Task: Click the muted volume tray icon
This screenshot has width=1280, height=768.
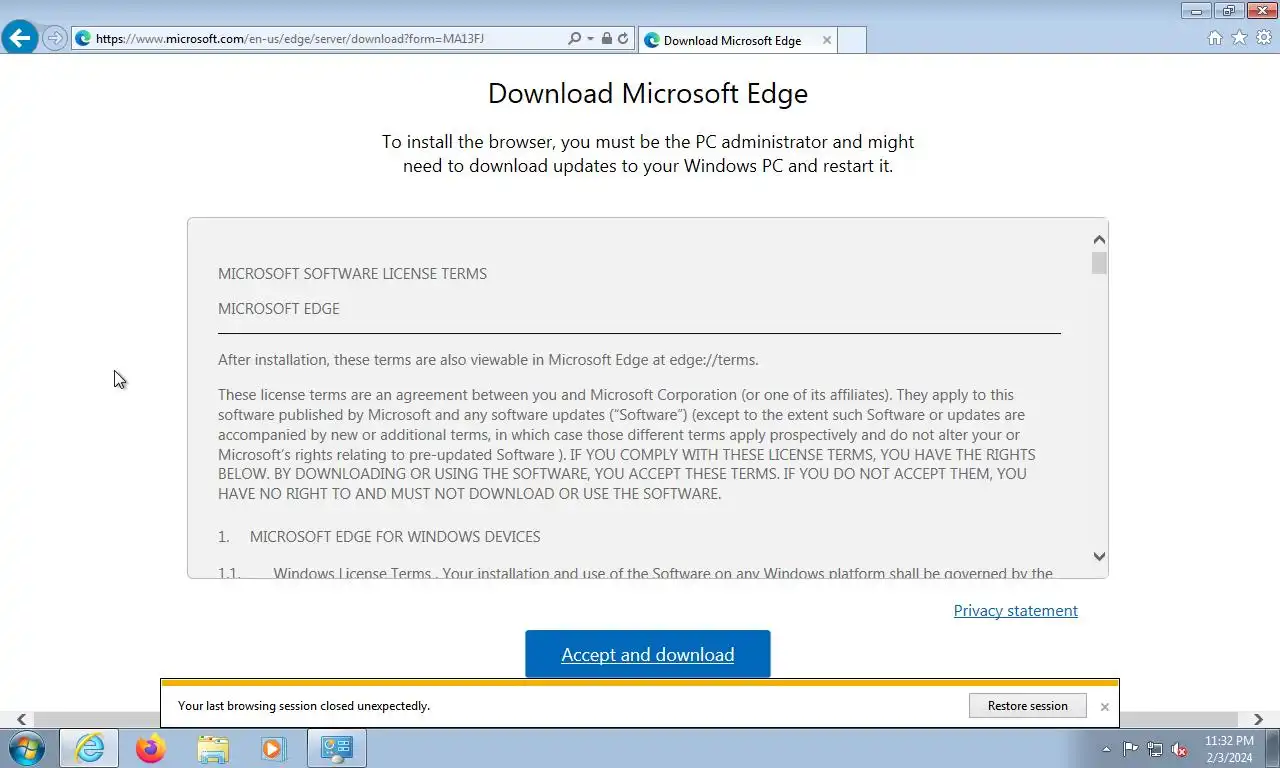Action: [1180, 749]
